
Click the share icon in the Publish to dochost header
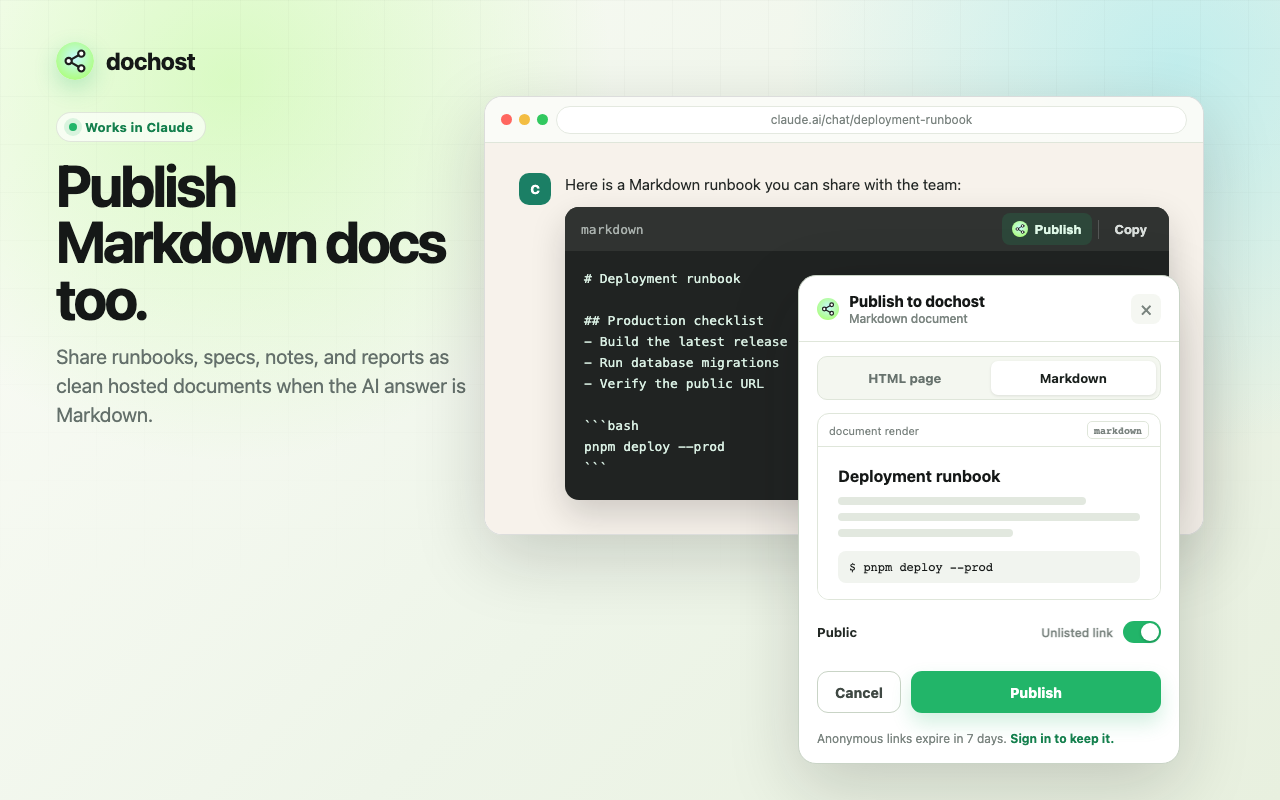click(828, 309)
